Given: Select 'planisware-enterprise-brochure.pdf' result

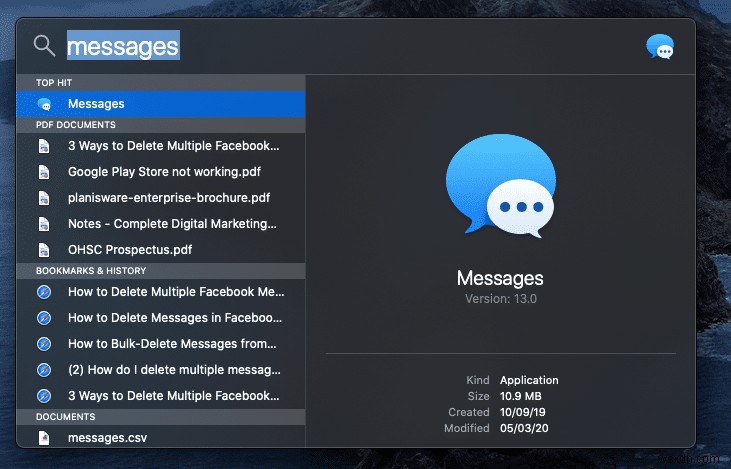Looking at the screenshot, I should tap(161, 198).
